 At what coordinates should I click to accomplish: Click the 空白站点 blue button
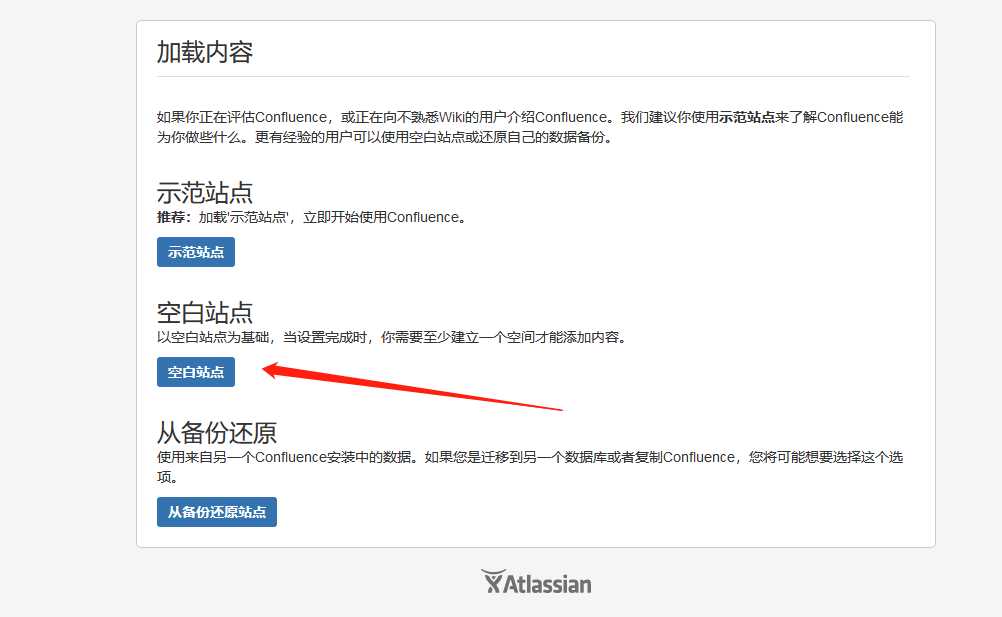click(196, 372)
